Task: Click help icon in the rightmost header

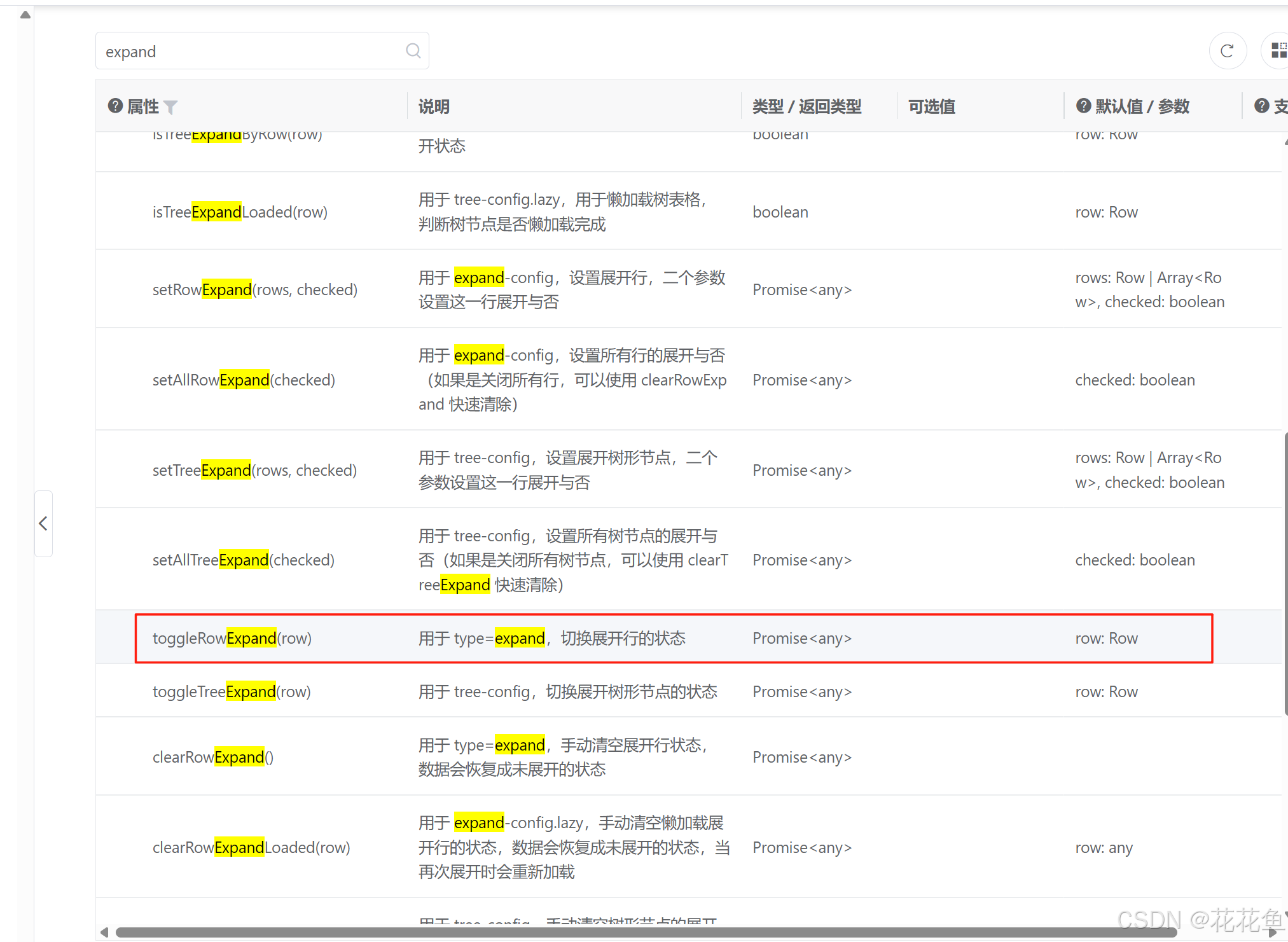Action: [x=1261, y=106]
